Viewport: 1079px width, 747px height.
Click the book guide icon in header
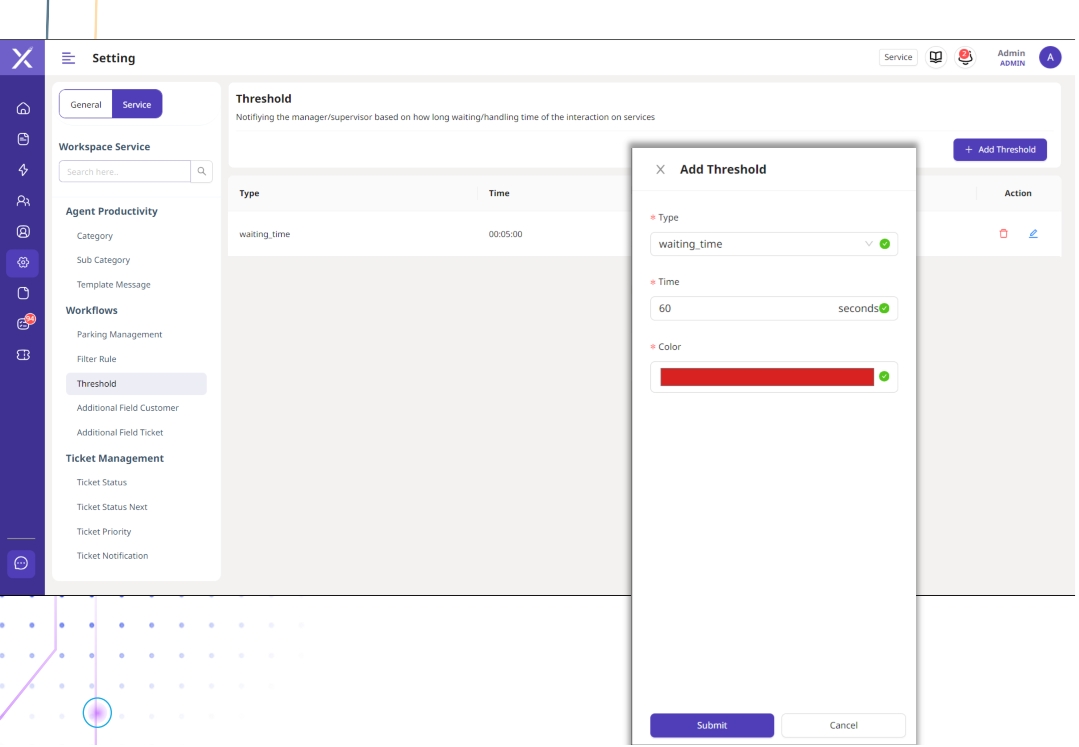[x=936, y=57]
